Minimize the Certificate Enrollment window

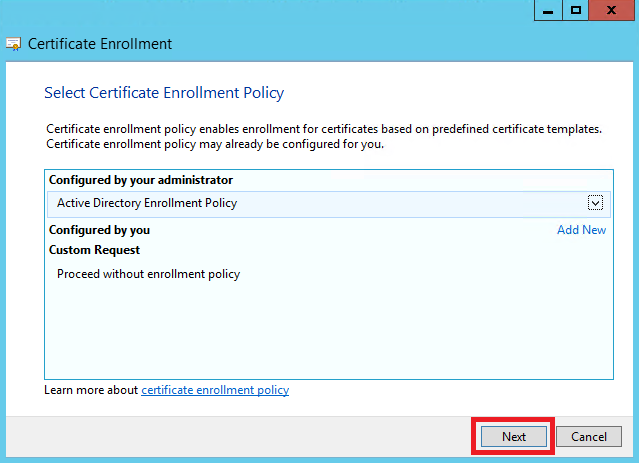[548, 10]
